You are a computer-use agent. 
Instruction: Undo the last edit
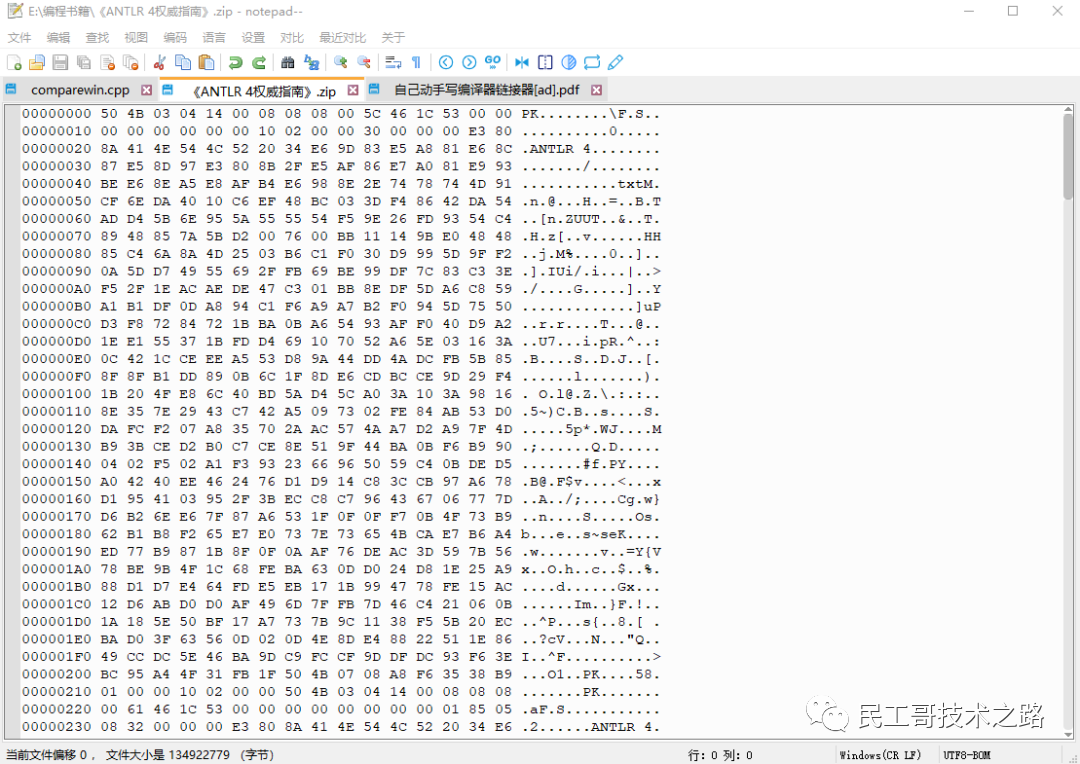pyautogui.click(x=234, y=62)
